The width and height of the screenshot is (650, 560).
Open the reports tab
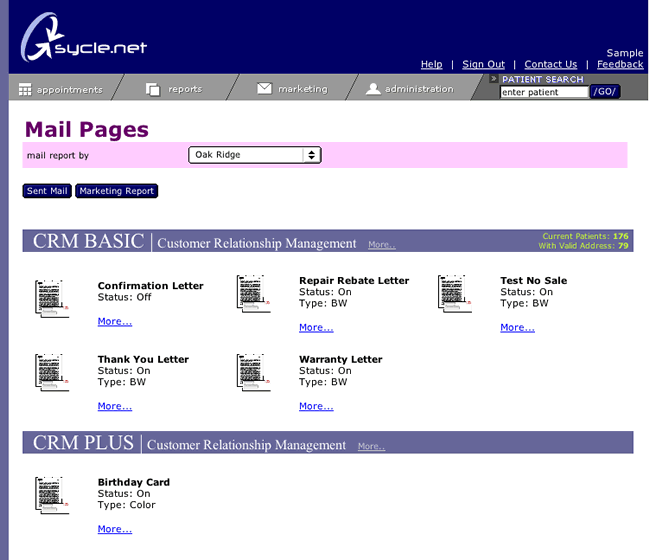174,89
